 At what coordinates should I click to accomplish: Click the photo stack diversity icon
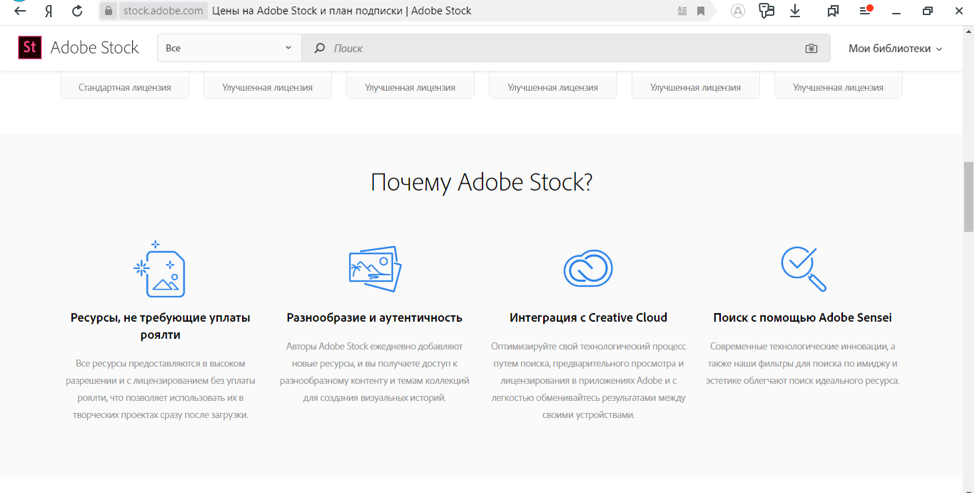coord(374,269)
